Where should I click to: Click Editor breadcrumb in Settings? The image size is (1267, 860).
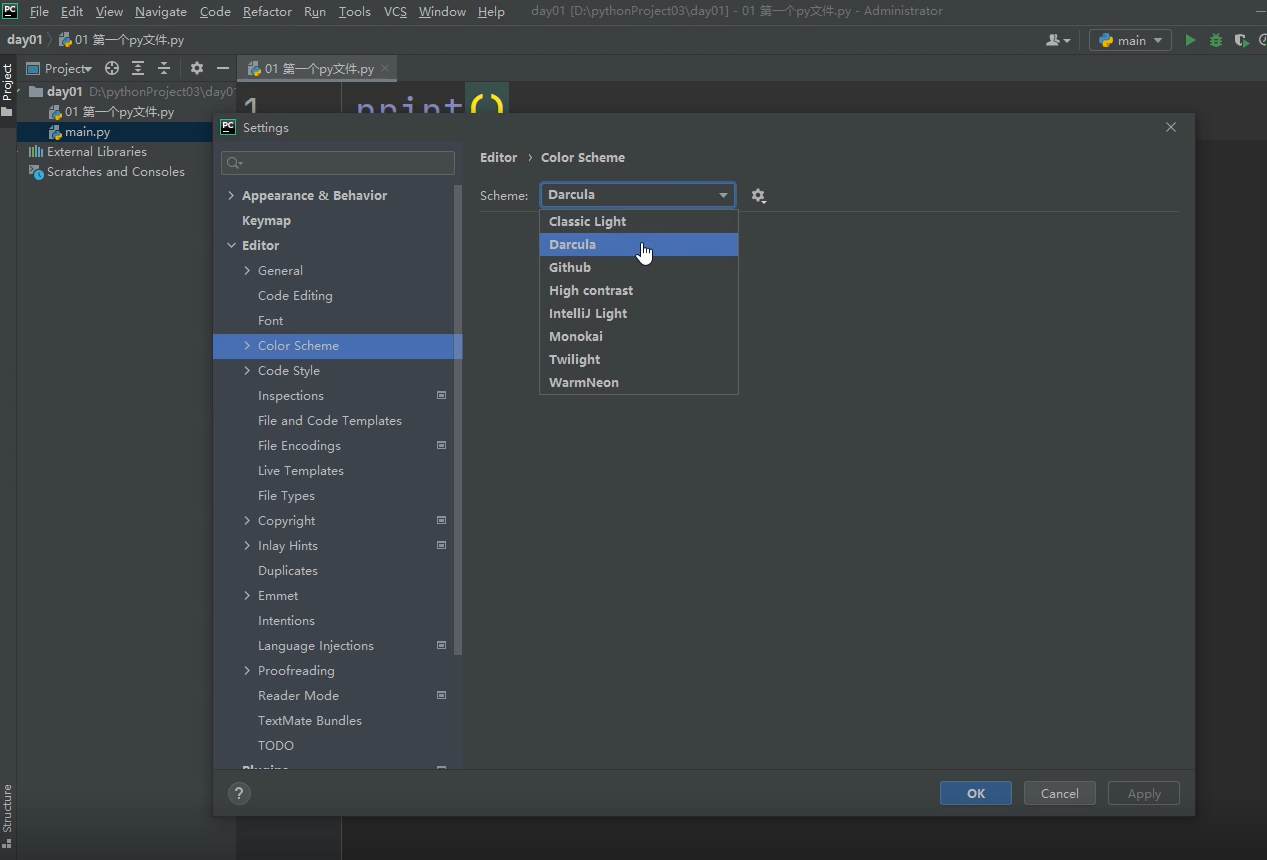click(x=498, y=157)
